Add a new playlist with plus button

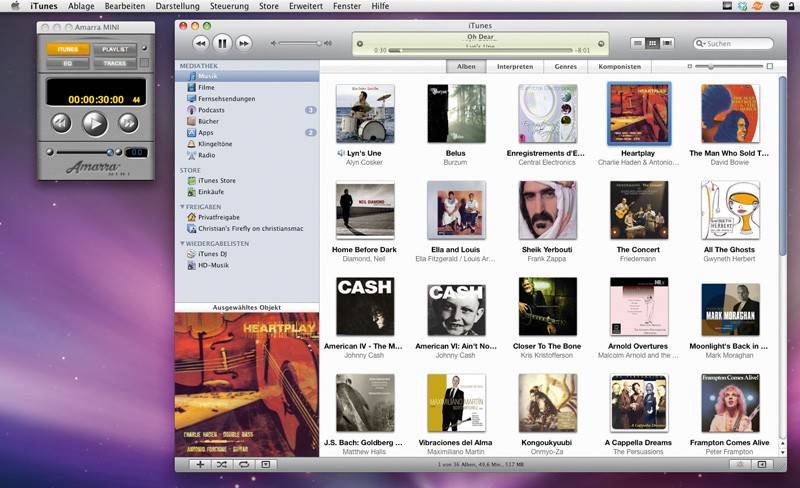click(200, 465)
